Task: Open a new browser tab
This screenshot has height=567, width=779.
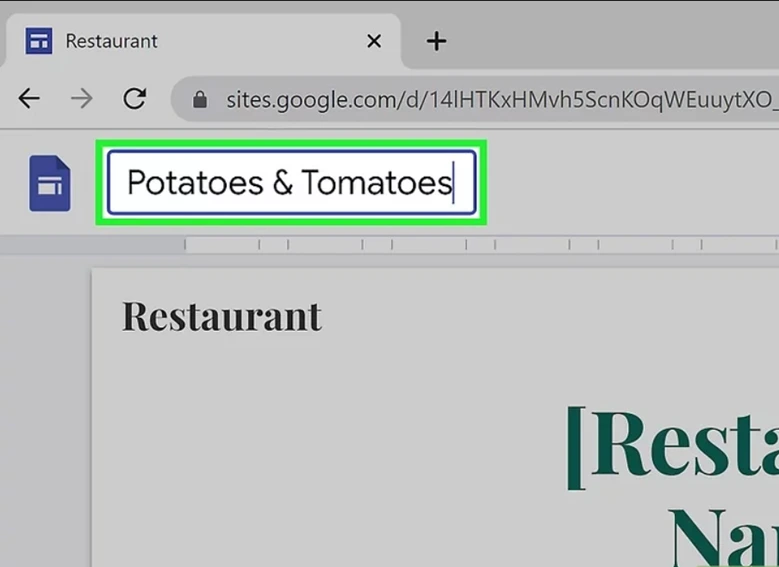Action: coord(436,41)
